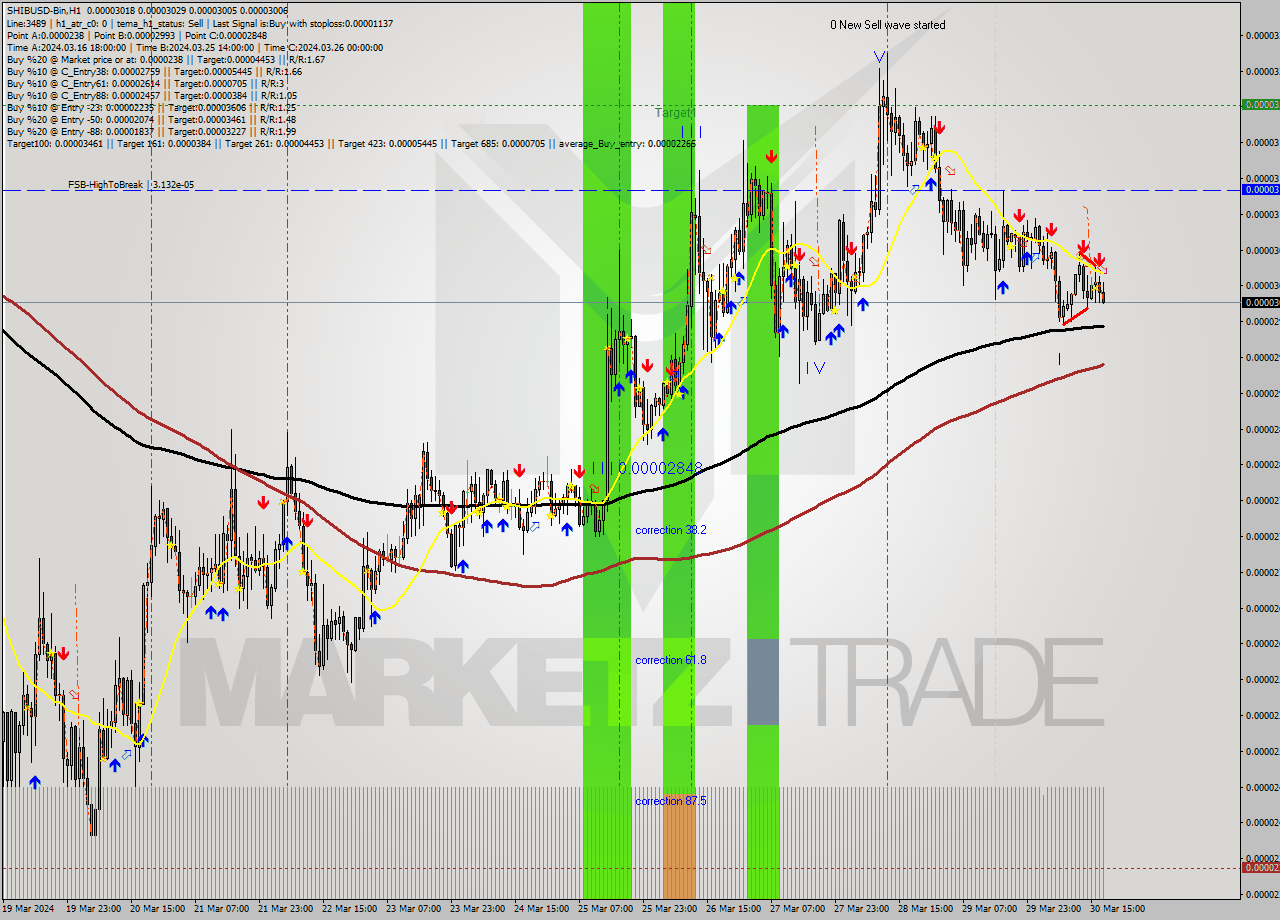Click the '20 Mar 15:00' time label
1280x920 pixels.
[x=157, y=908]
